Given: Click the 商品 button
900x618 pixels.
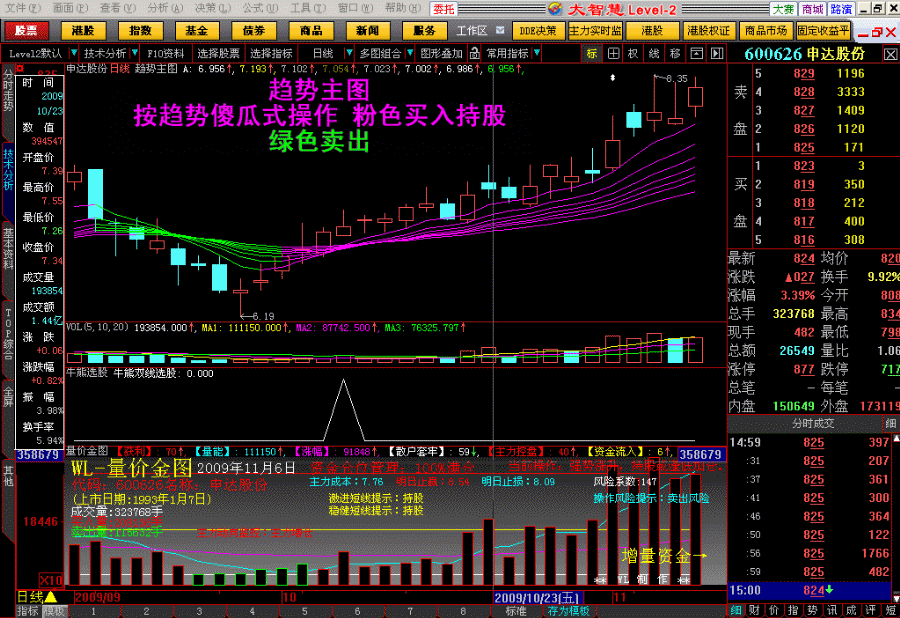Looking at the screenshot, I should pos(311,30).
